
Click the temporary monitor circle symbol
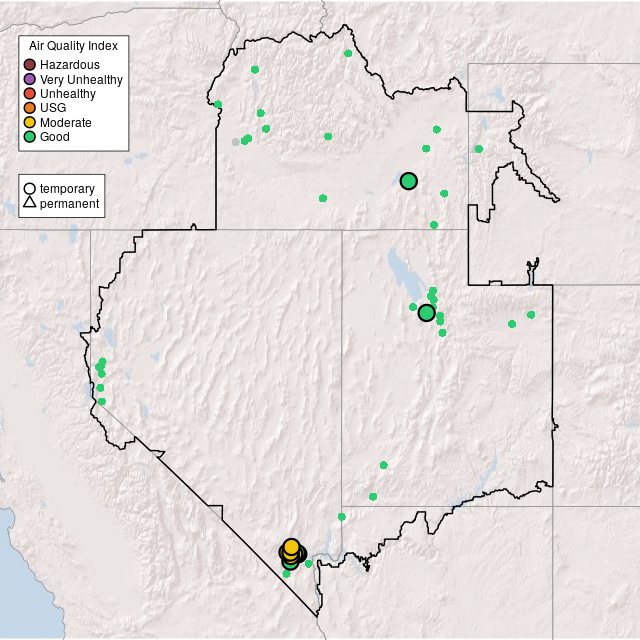(x=30, y=189)
